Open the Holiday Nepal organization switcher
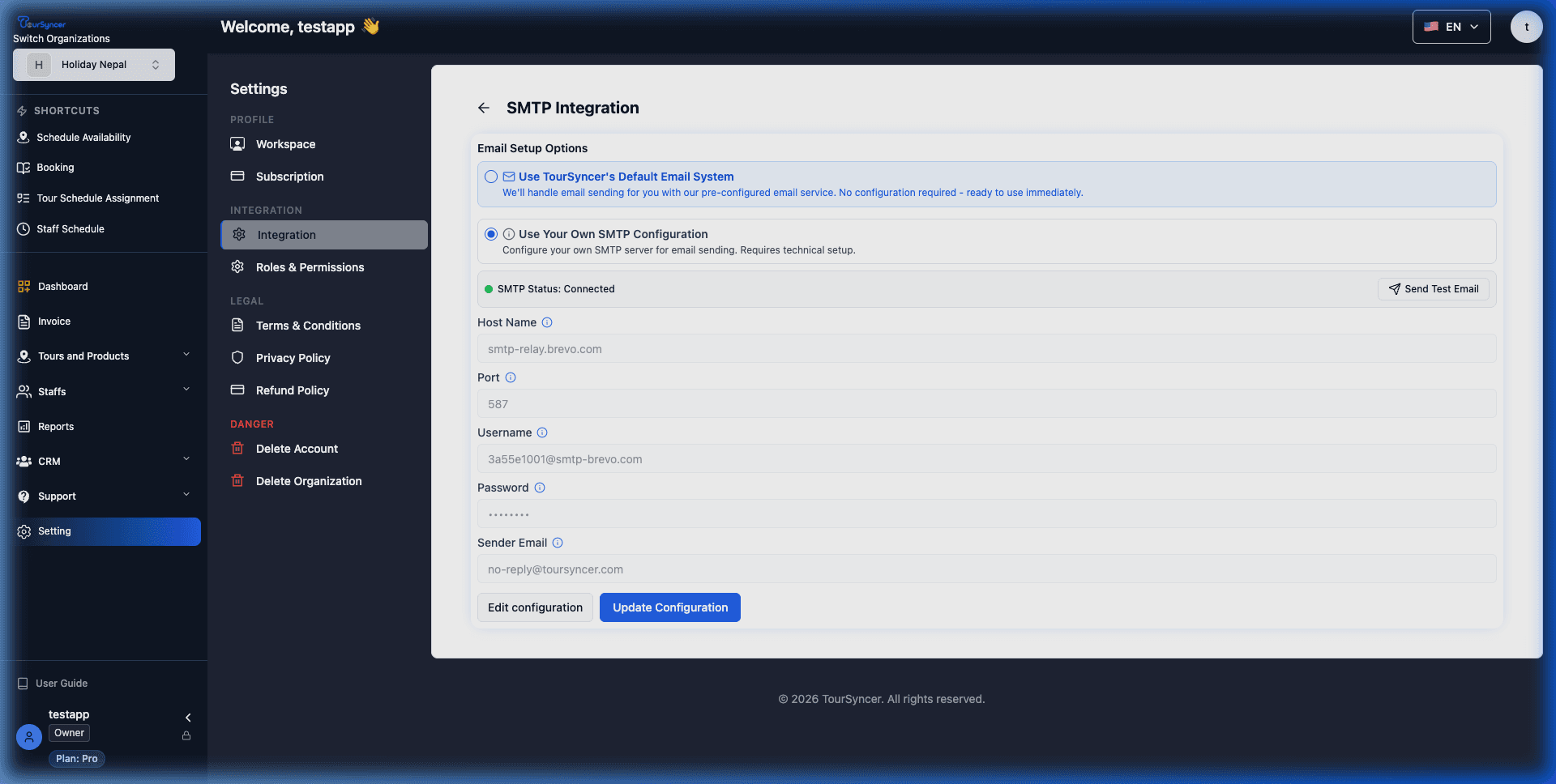The image size is (1556, 784). coord(93,64)
